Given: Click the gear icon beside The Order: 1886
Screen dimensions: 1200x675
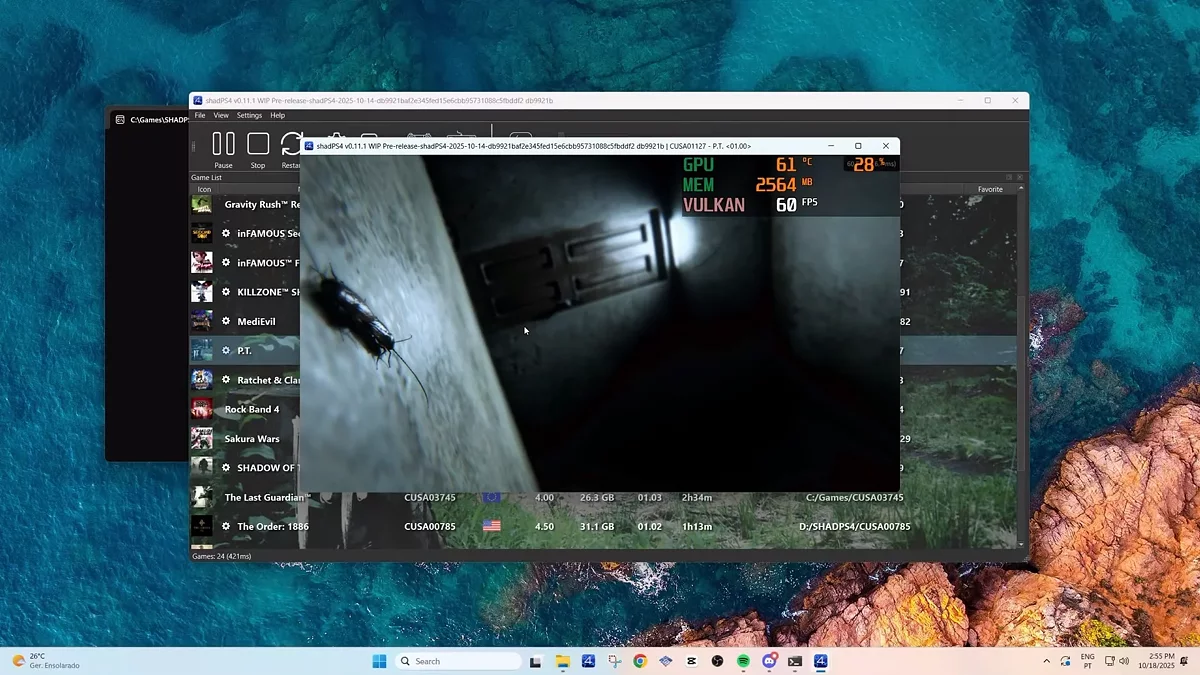Looking at the screenshot, I should click(226, 526).
